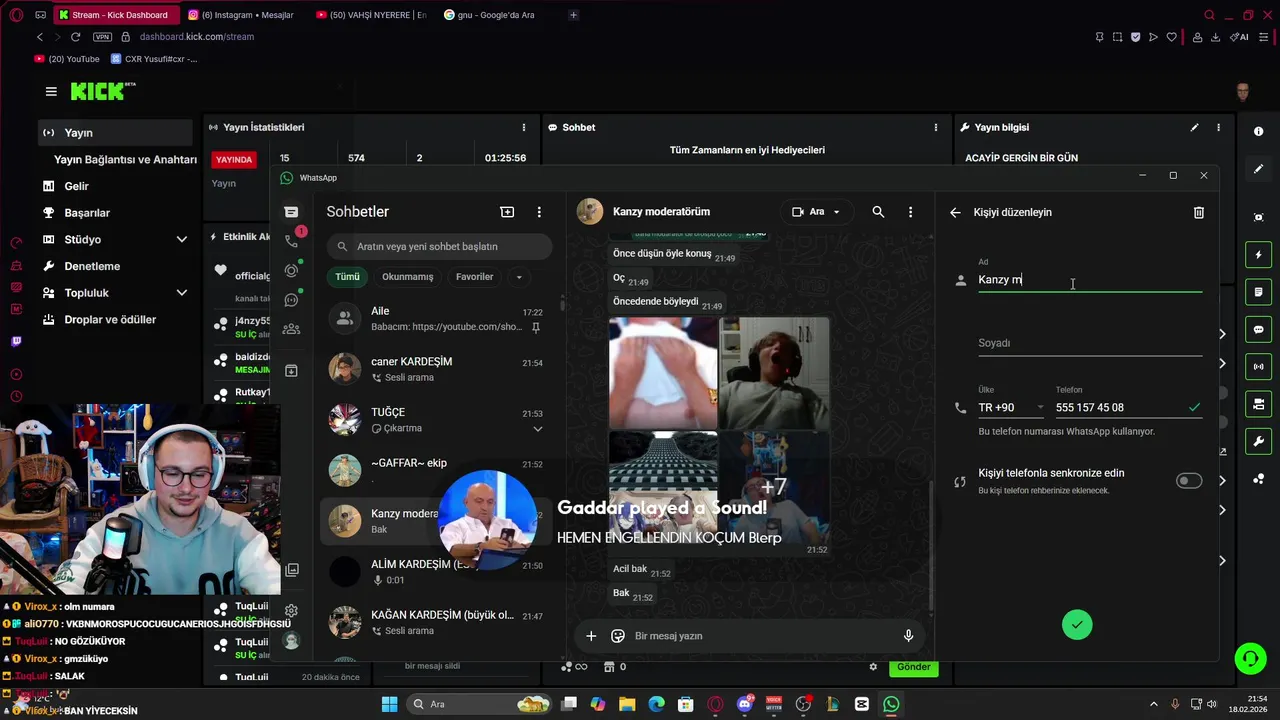Open WhatsApp archived chats icon

(291, 370)
